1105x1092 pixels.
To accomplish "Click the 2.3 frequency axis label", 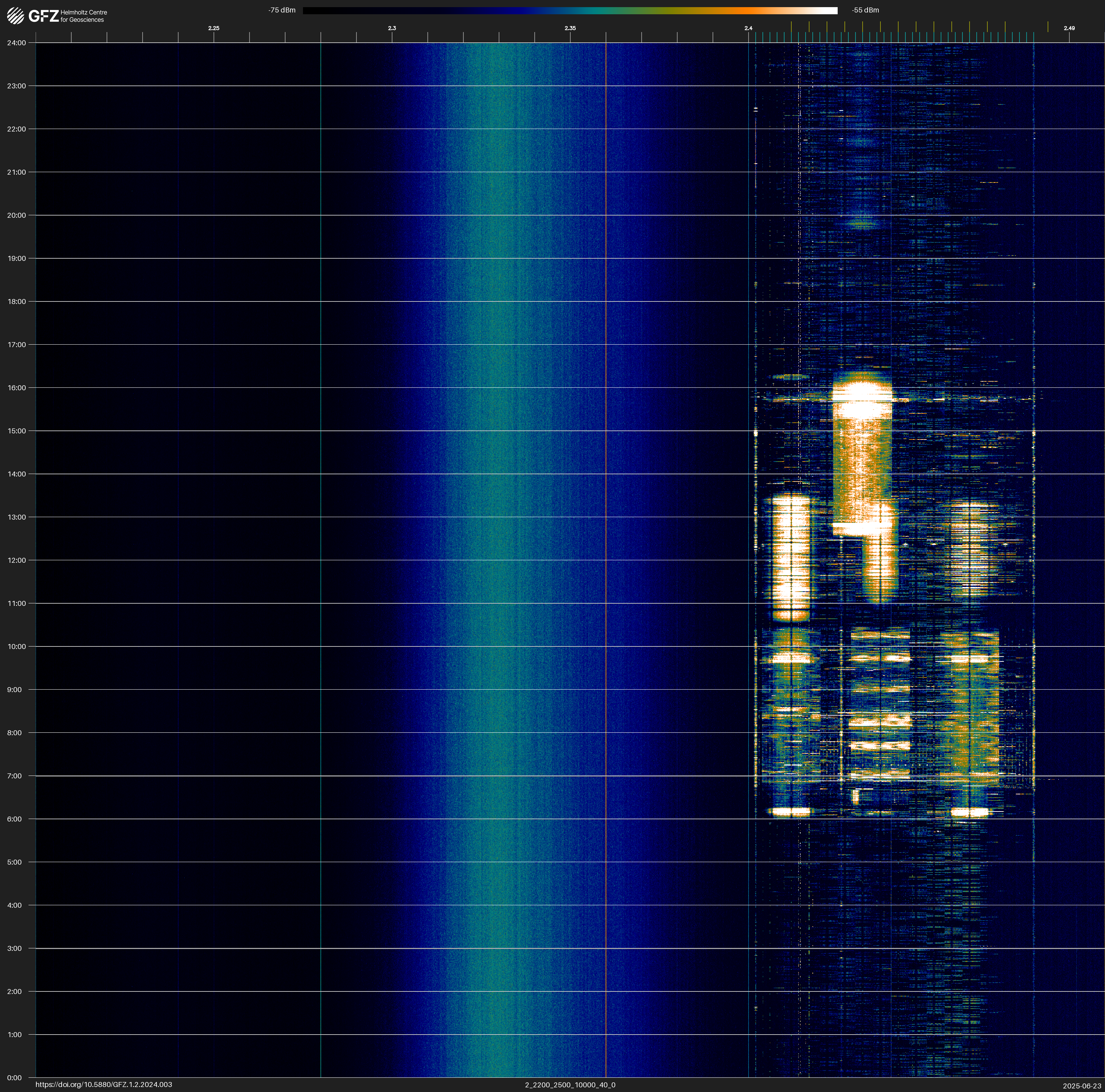I will [x=392, y=28].
